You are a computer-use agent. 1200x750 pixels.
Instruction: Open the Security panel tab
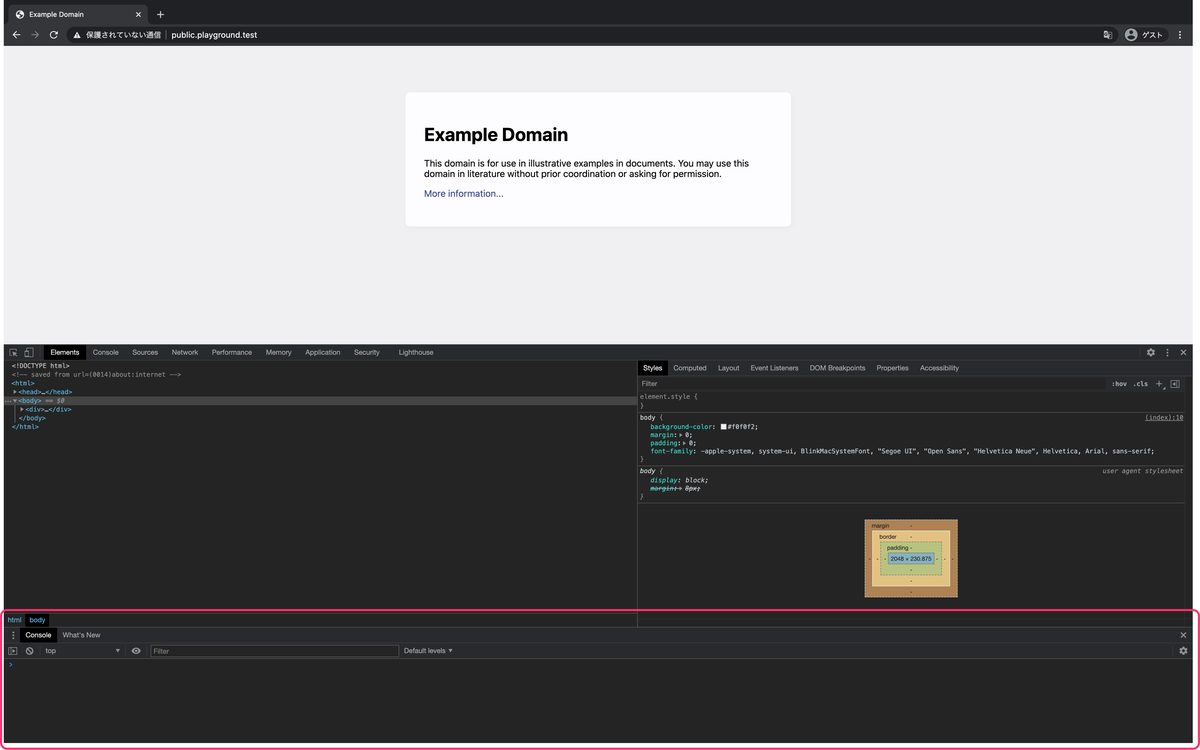[367, 353]
